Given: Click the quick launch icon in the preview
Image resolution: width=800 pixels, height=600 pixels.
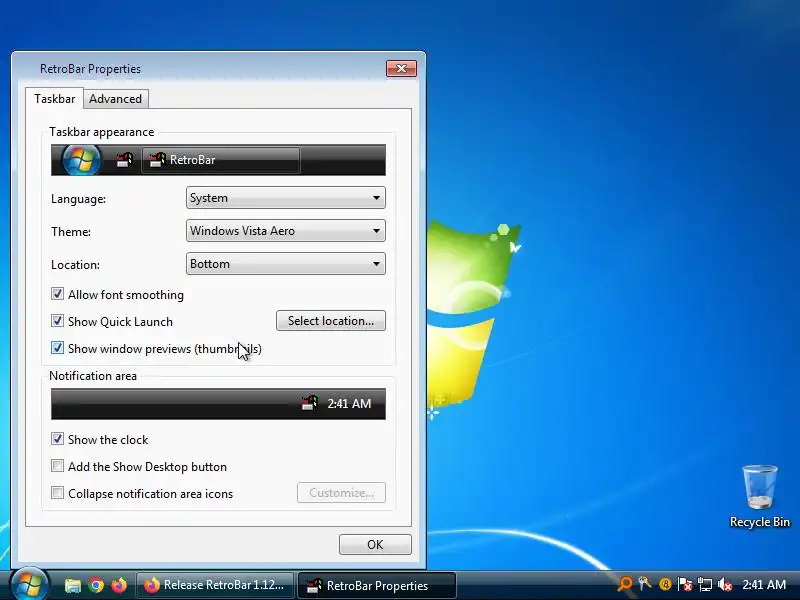Looking at the screenshot, I should (124, 160).
